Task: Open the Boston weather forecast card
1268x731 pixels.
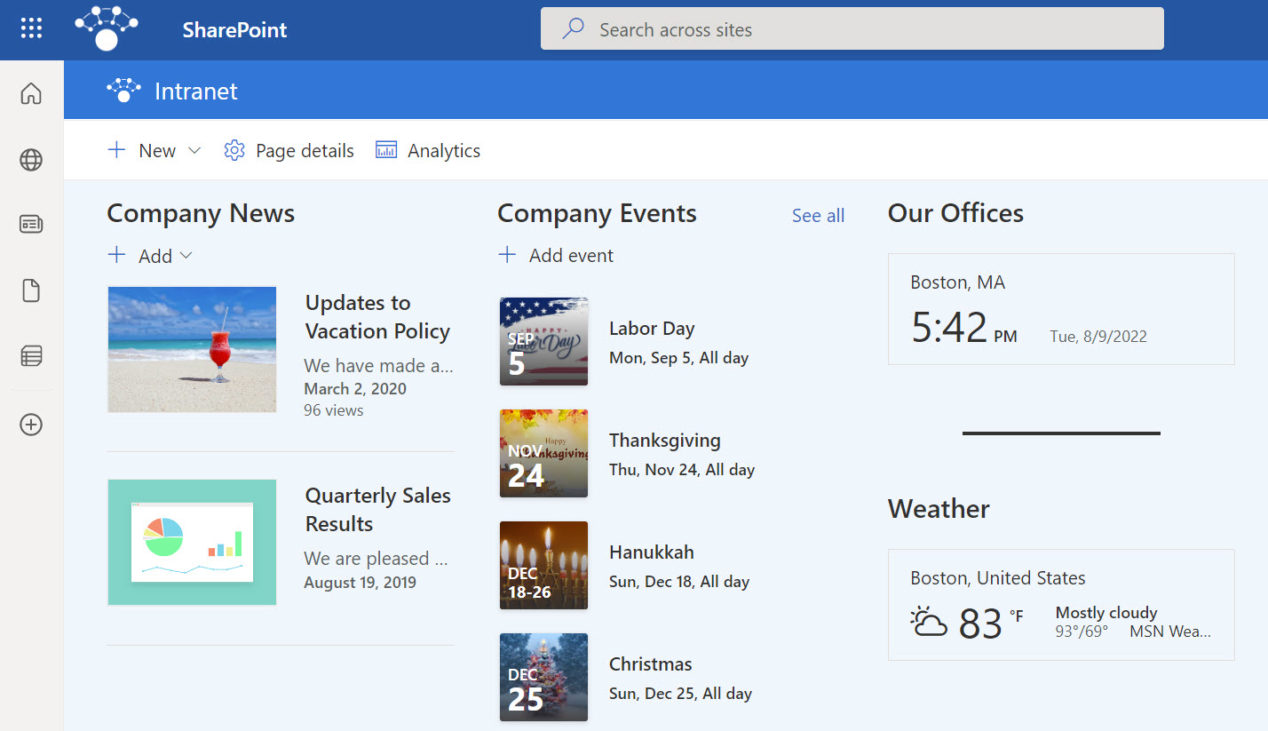Action: coord(1060,604)
